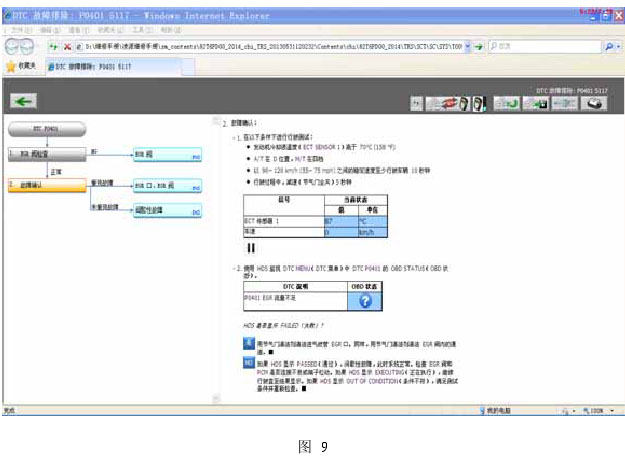Switch to the 'DTC 故障排除: P0401 S117' tab
The image size is (625, 460).
pos(90,66)
